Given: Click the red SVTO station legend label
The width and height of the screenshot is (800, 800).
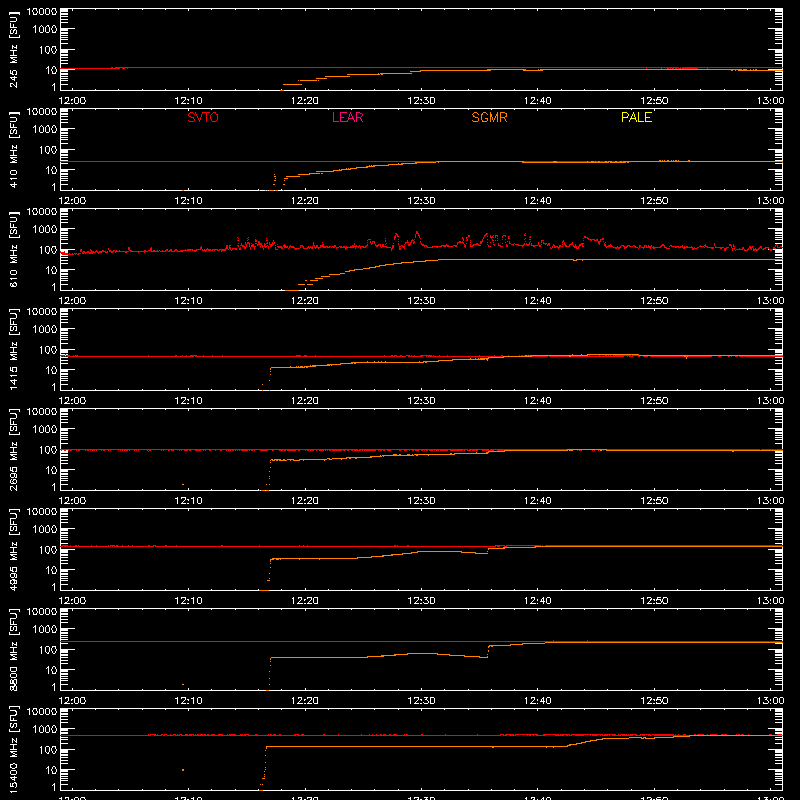Looking at the screenshot, I should click(203, 117).
